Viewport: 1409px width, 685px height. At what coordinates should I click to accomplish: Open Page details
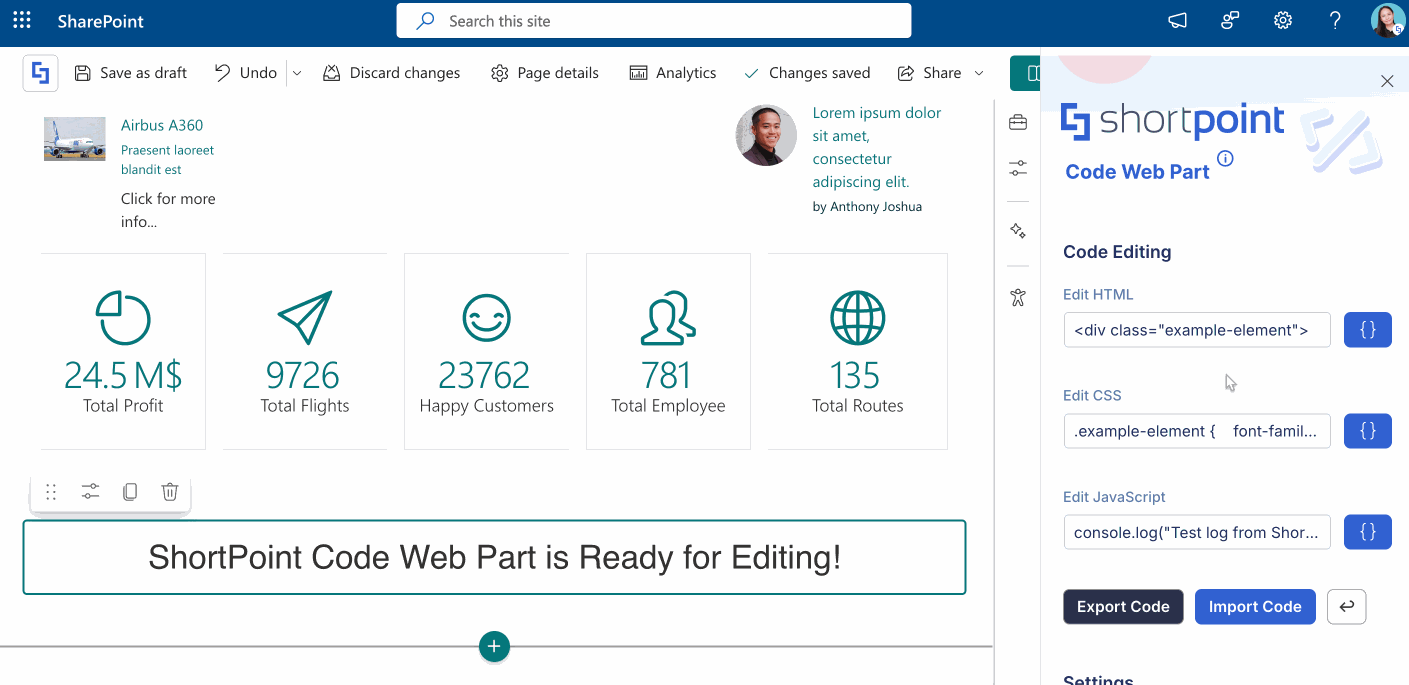point(545,73)
